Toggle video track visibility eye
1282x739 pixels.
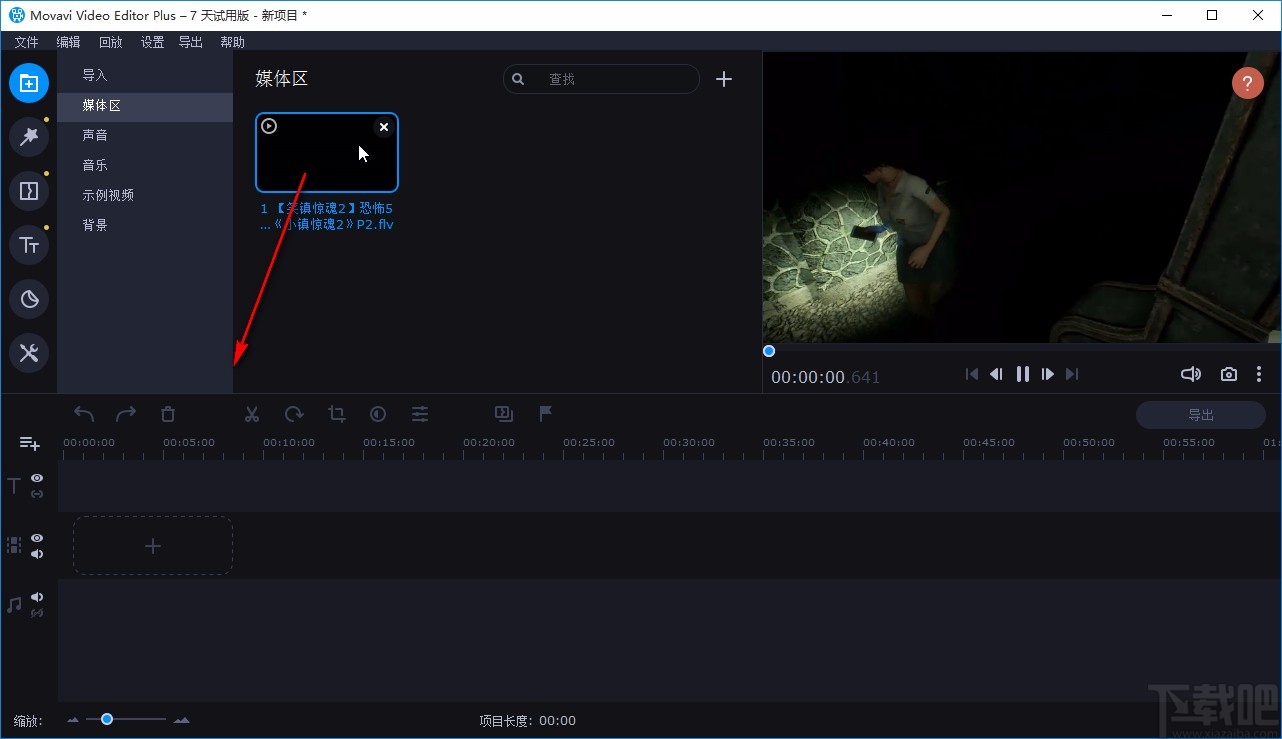click(37, 538)
